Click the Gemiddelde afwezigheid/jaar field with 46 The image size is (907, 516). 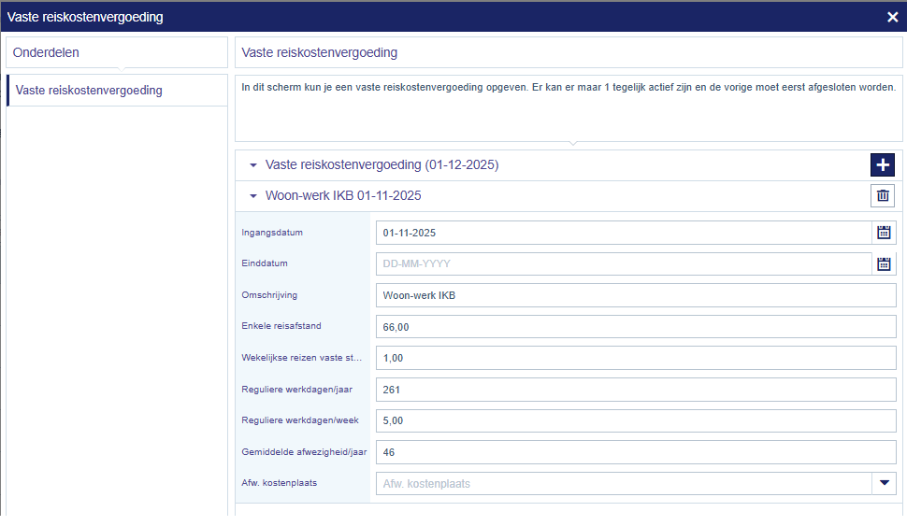coord(636,452)
